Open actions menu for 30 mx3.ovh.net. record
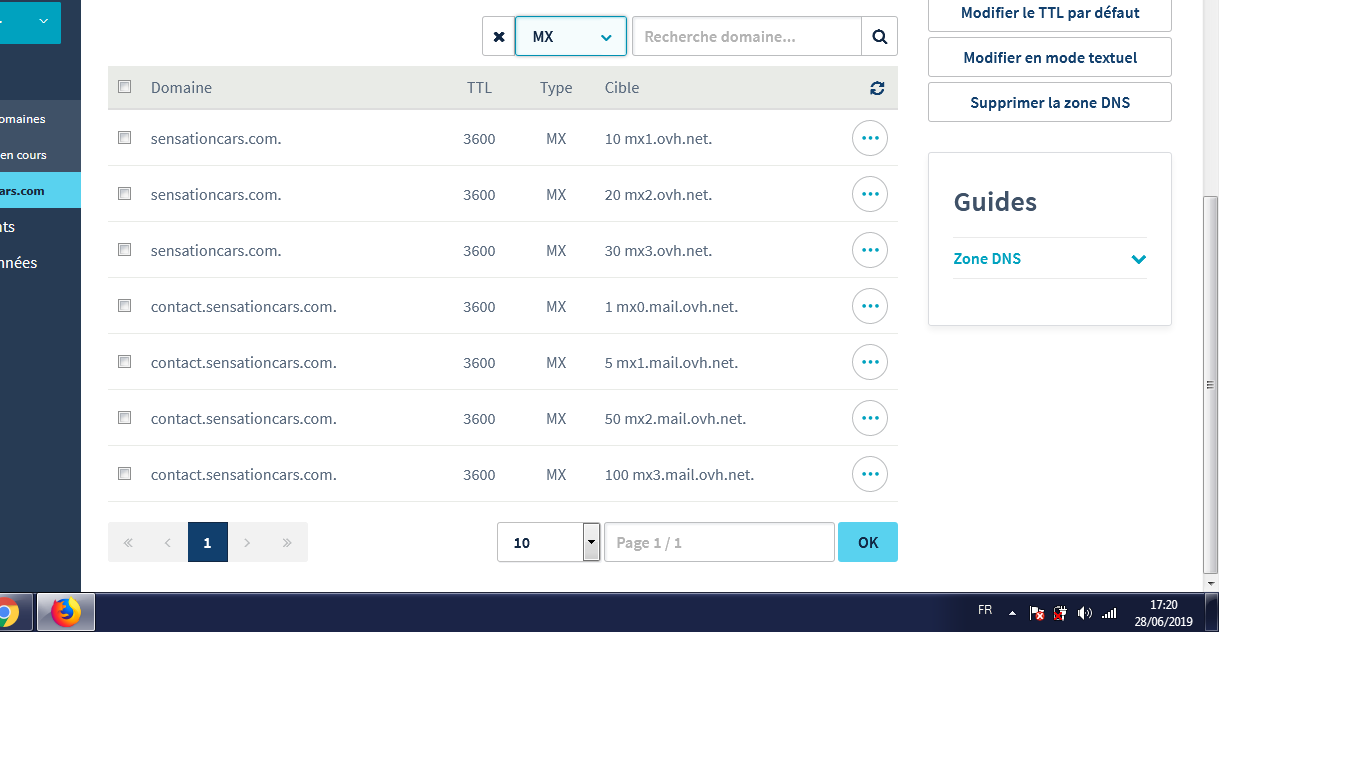The image size is (1366, 768). point(869,250)
